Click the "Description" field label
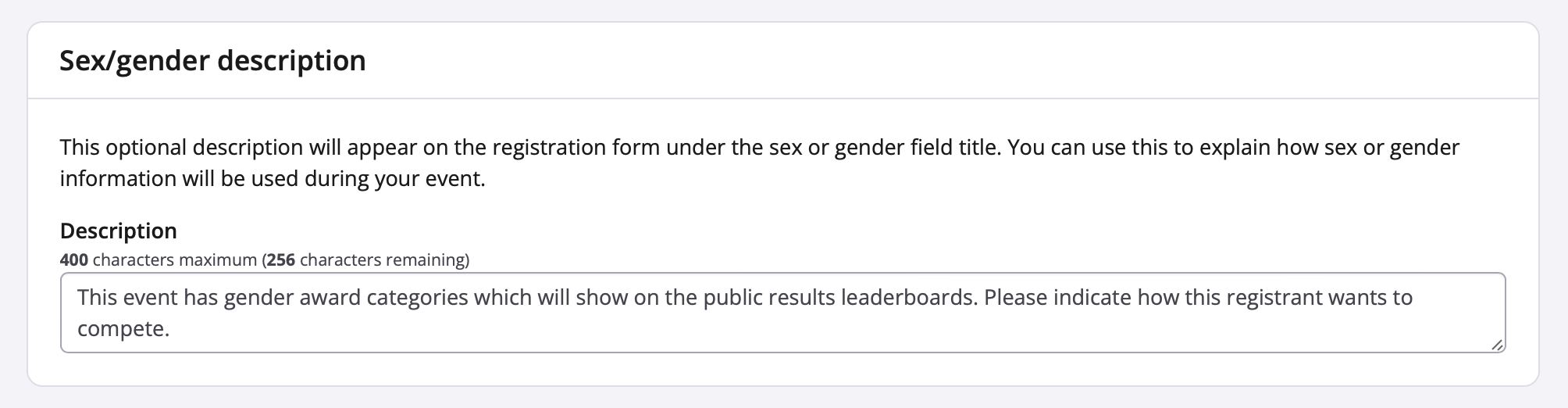This screenshot has height=408, width=1568. [x=119, y=231]
